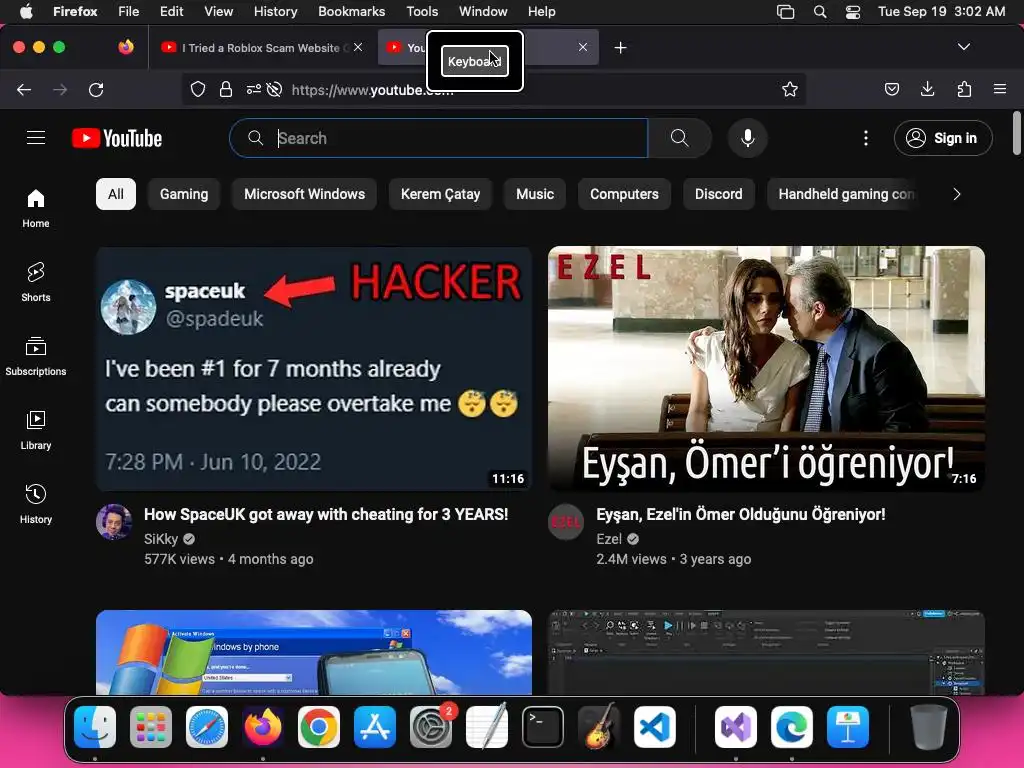This screenshot has width=1024, height=768.
Task: Expand the list all tabs dropdown
Action: pyautogui.click(x=964, y=47)
